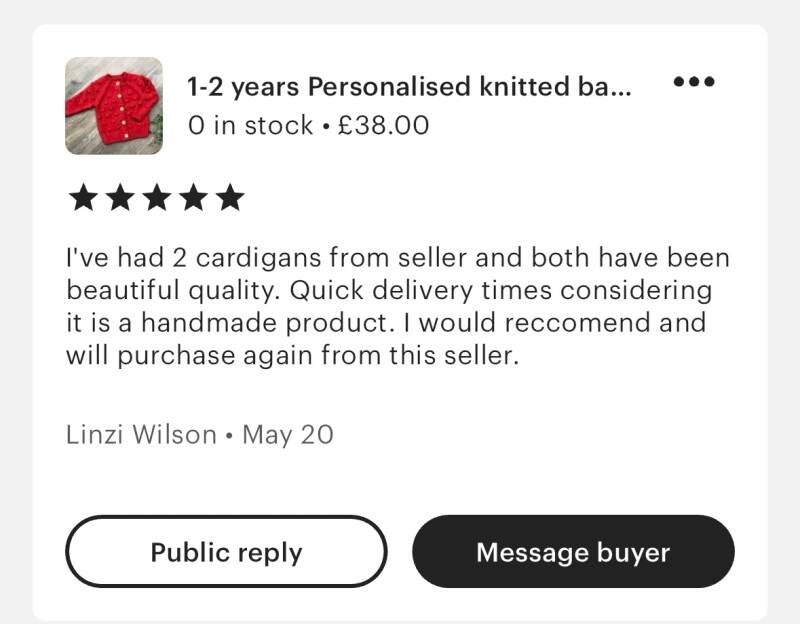Select the third rating star
This screenshot has height=624, width=800.
(156, 197)
